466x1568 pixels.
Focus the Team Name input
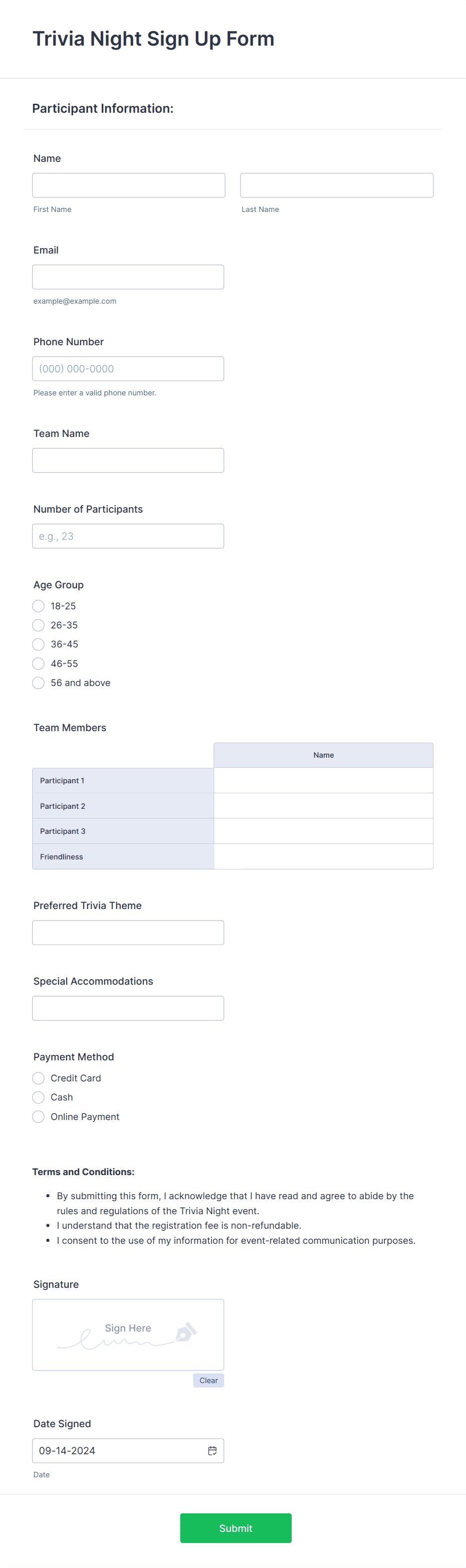[128, 460]
